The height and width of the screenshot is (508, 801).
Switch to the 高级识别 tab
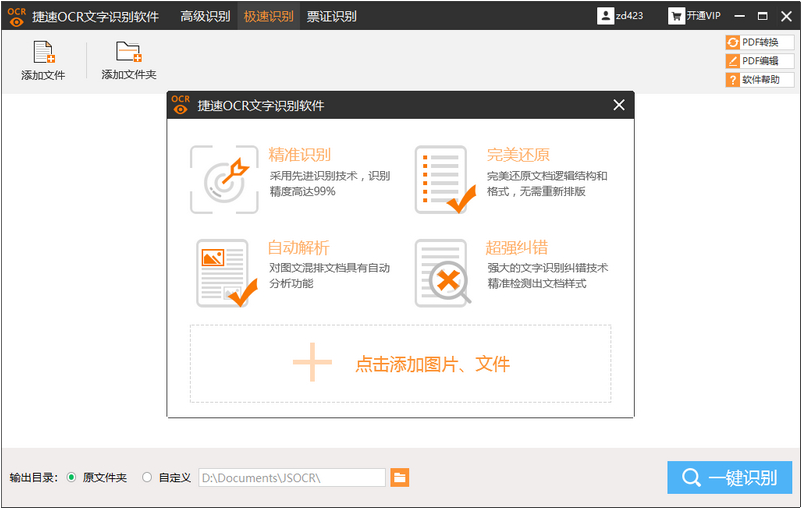(205, 16)
